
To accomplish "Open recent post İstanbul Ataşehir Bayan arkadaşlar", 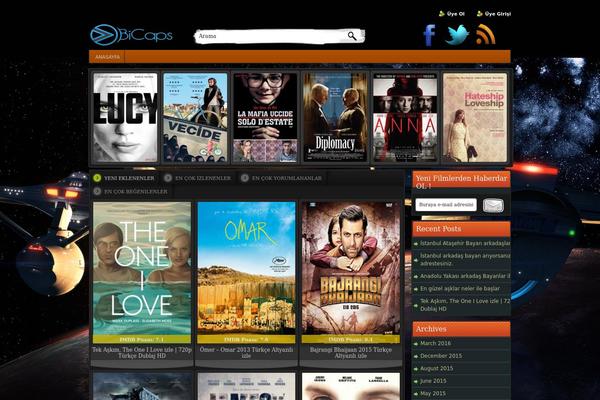I will point(465,243).
